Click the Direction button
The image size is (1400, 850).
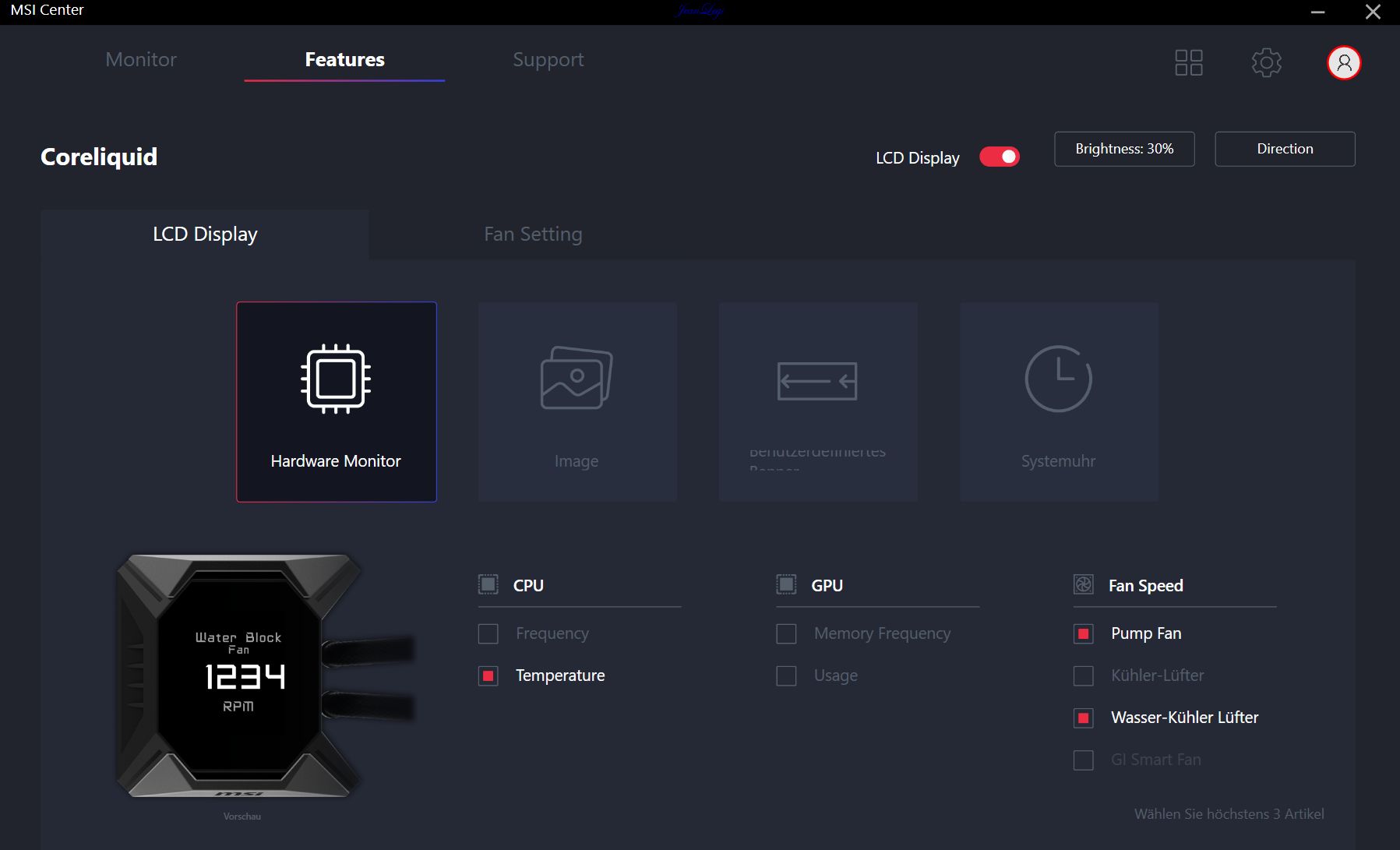click(x=1285, y=149)
